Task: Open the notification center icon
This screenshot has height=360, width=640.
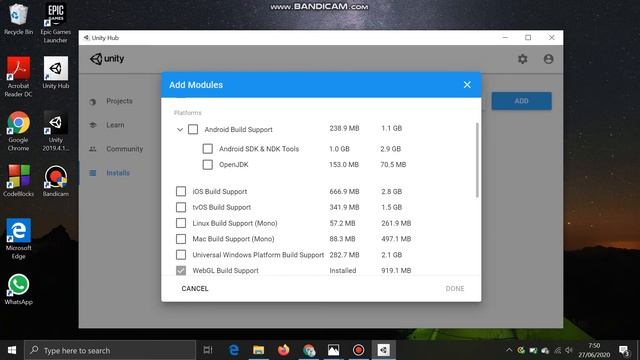Action: point(624,350)
